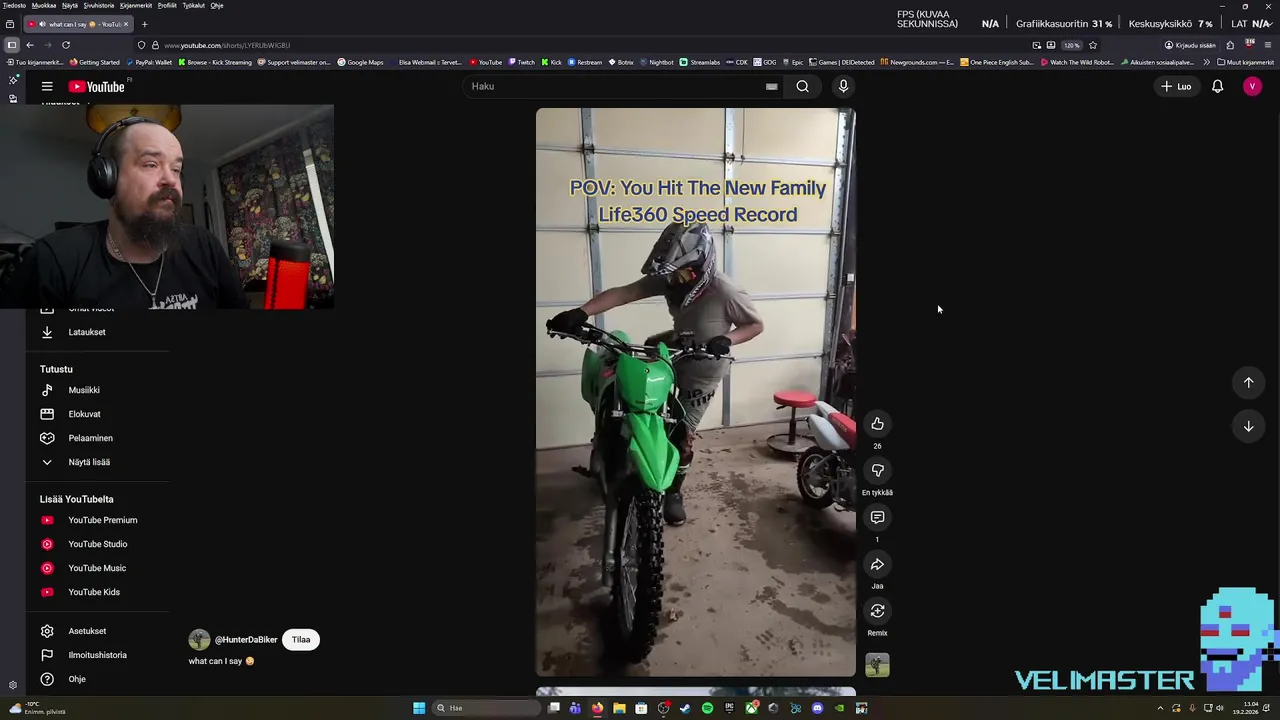Submit search with magnifying glass button
1280x720 pixels.
click(802, 86)
